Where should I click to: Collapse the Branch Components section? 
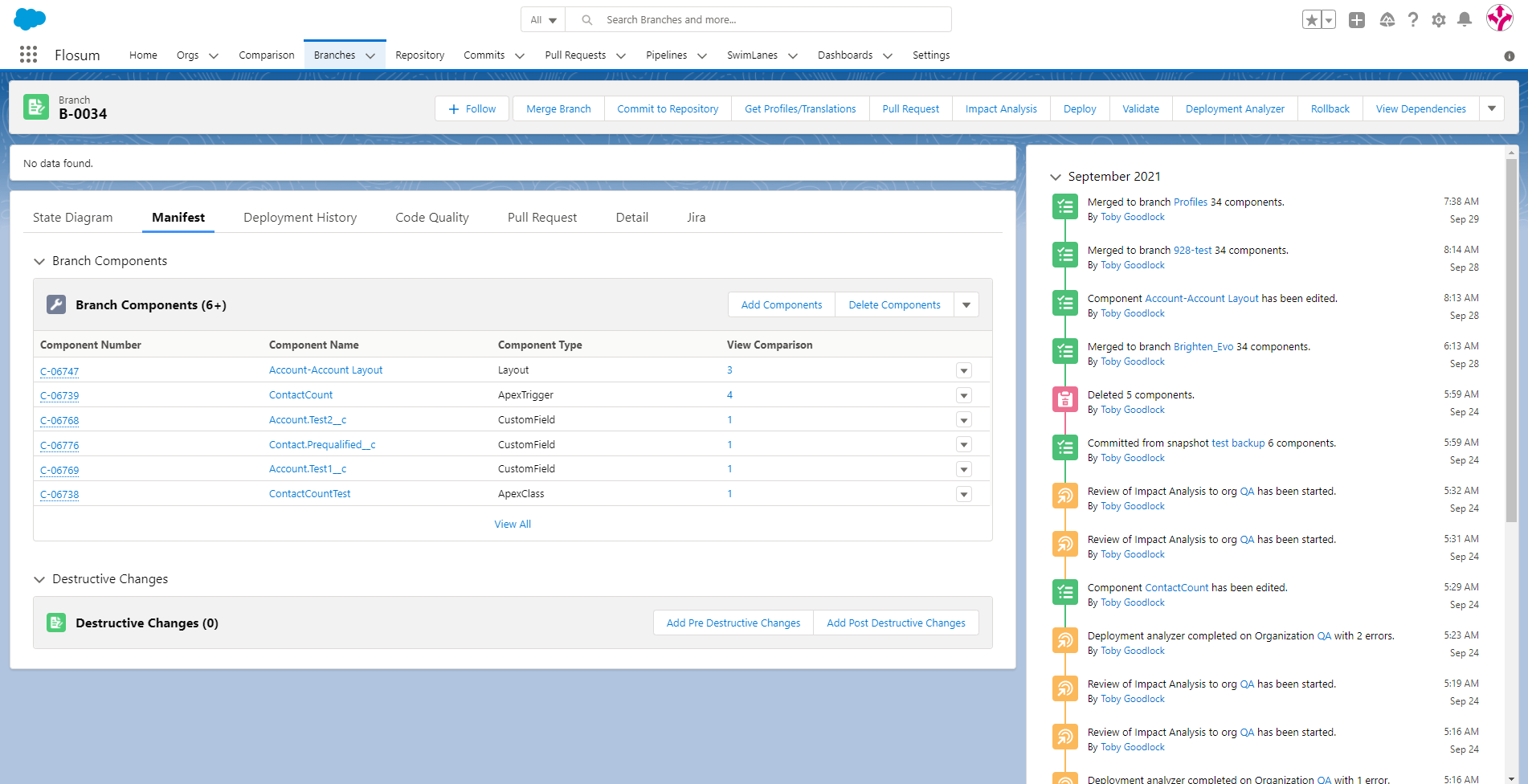coord(39,261)
